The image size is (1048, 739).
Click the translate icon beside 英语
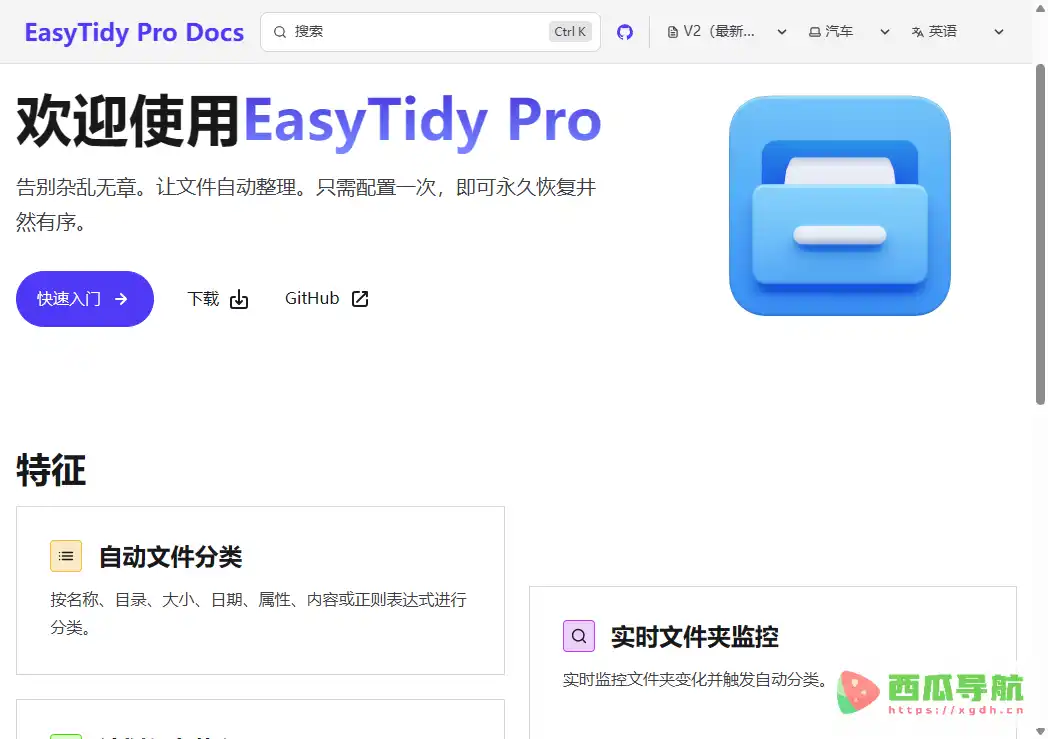coord(918,32)
